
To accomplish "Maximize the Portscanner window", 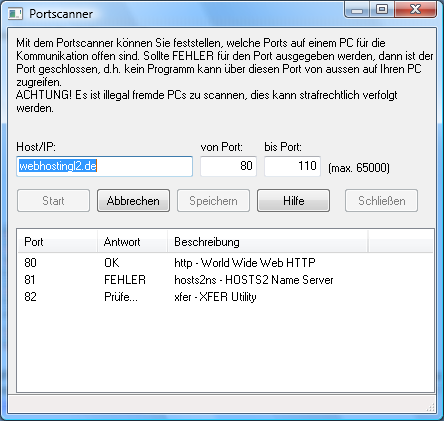I will pyautogui.click(x=382, y=9).
